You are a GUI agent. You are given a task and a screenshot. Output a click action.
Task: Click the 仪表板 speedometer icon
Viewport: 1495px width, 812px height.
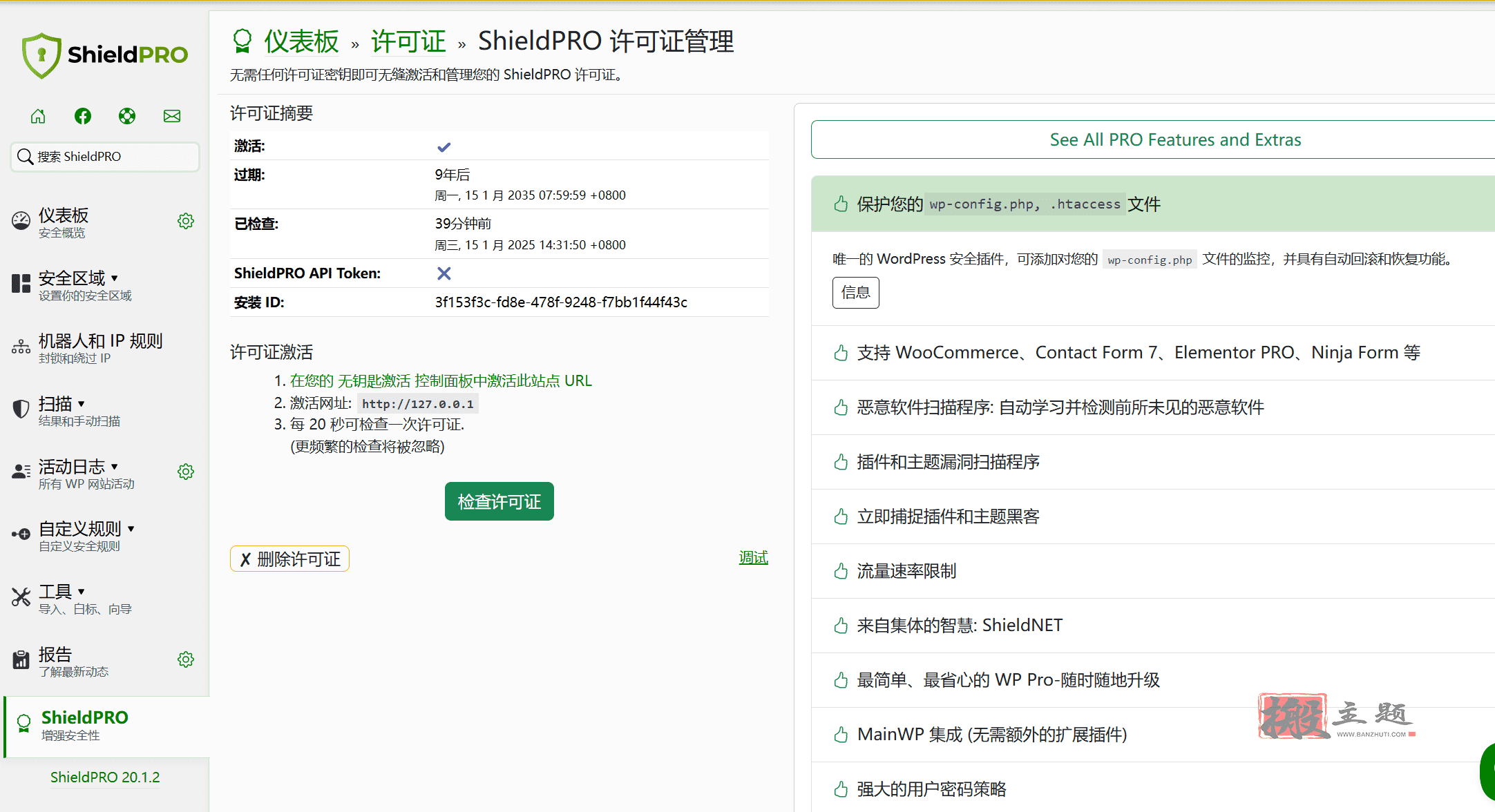[x=21, y=221]
